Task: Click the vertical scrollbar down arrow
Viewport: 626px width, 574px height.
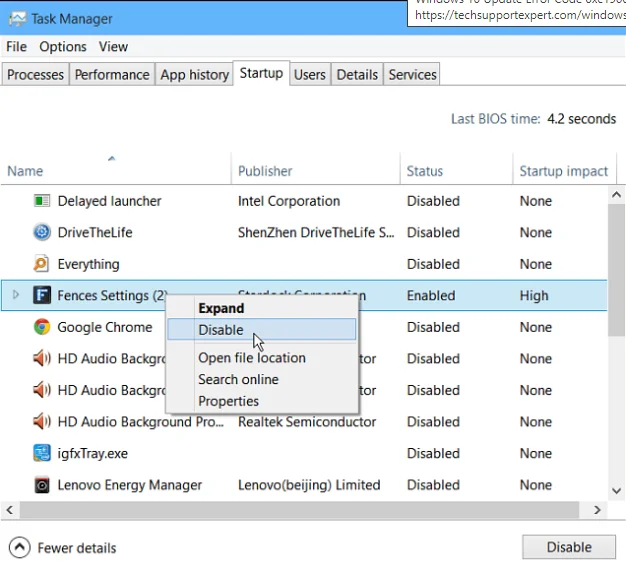Action: 616,491
